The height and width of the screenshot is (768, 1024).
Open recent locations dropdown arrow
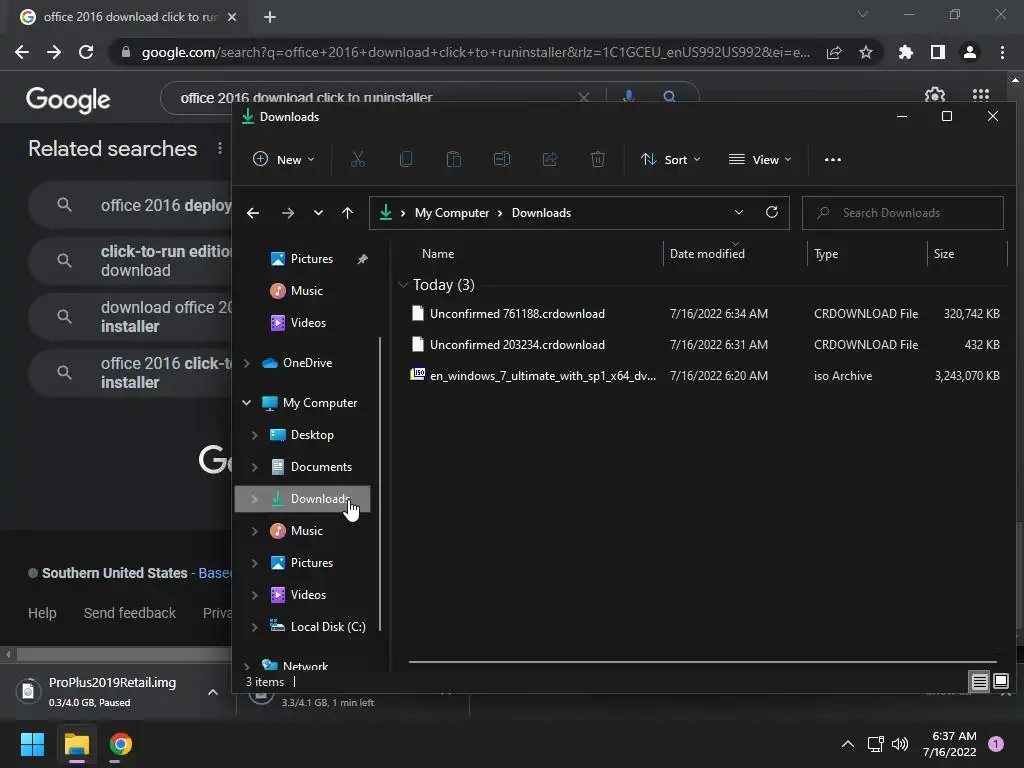(x=318, y=213)
